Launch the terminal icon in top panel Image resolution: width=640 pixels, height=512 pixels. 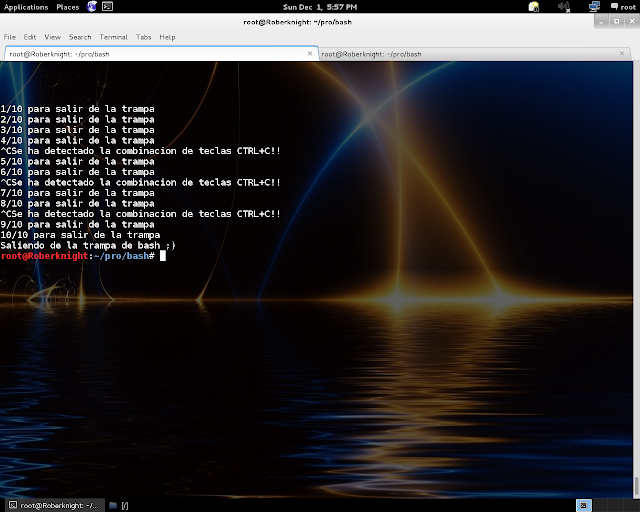107,7
